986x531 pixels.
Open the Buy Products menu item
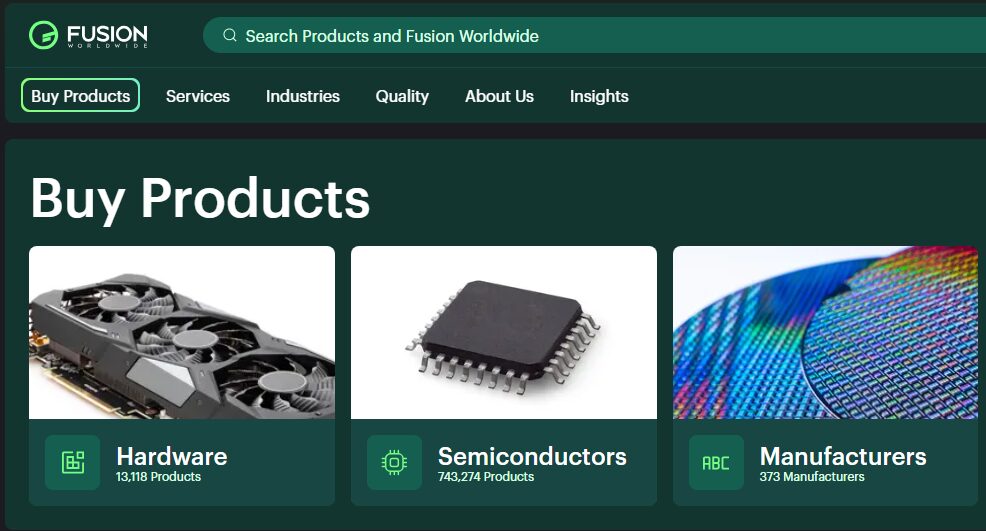[80, 96]
